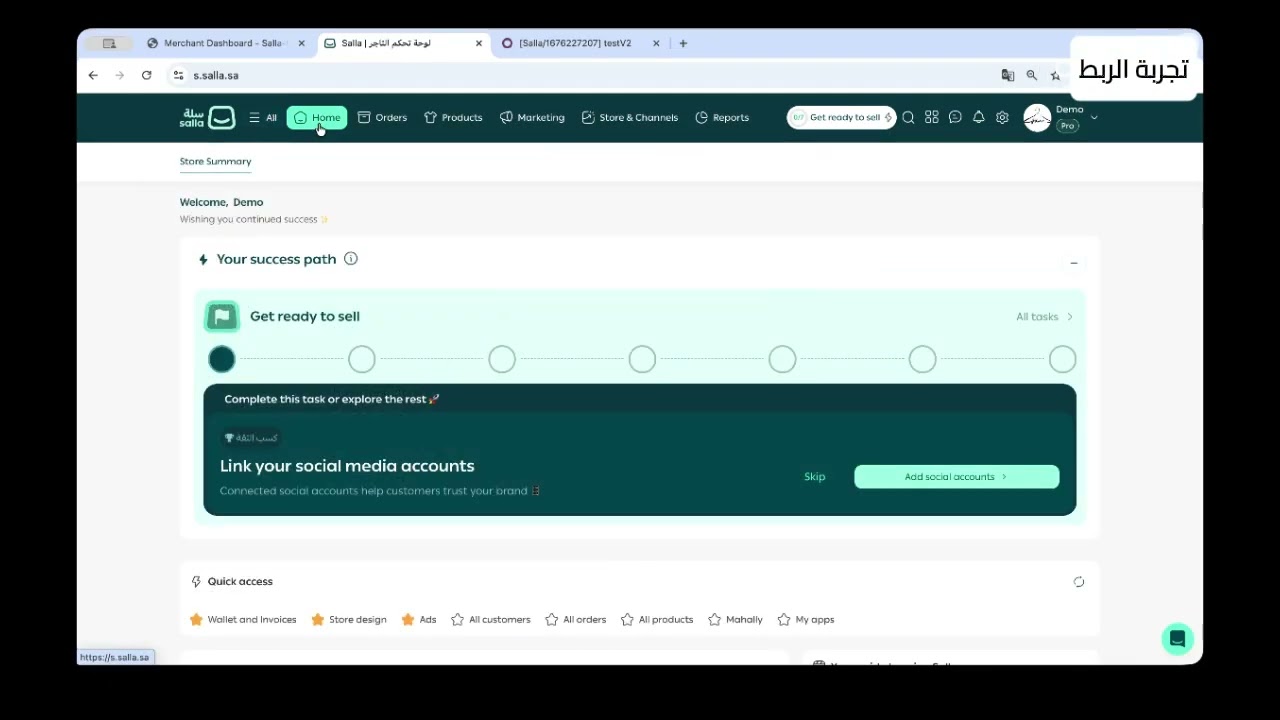Click the Demo store avatar picture
This screenshot has width=1280, height=720.
[1037, 118]
